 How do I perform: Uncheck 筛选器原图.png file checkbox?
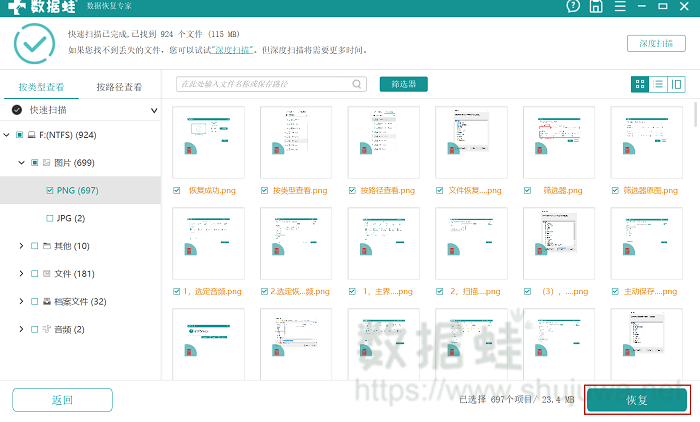pos(615,191)
